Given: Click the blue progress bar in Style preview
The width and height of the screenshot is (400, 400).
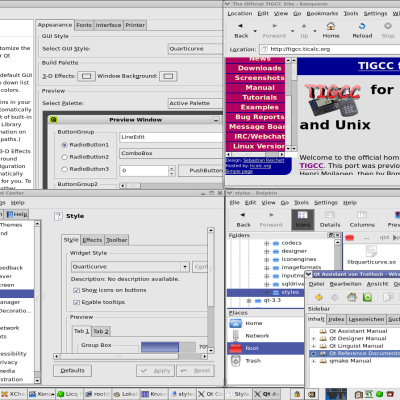Looking at the screenshot, I should (168, 347).
